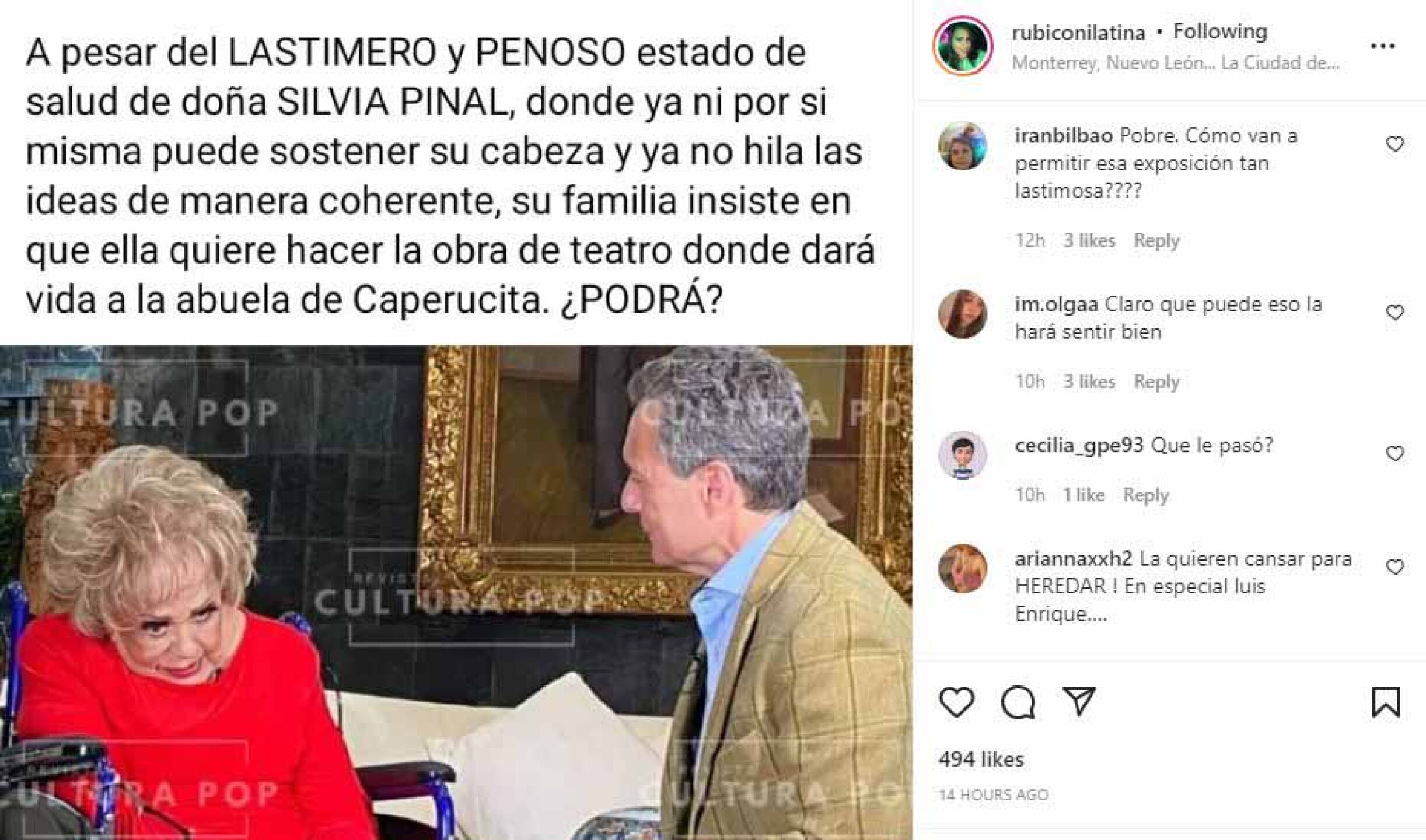Open the Silvia Pinal post image
This screenshot has height=840, width=1426.
[x=456, y=592]
